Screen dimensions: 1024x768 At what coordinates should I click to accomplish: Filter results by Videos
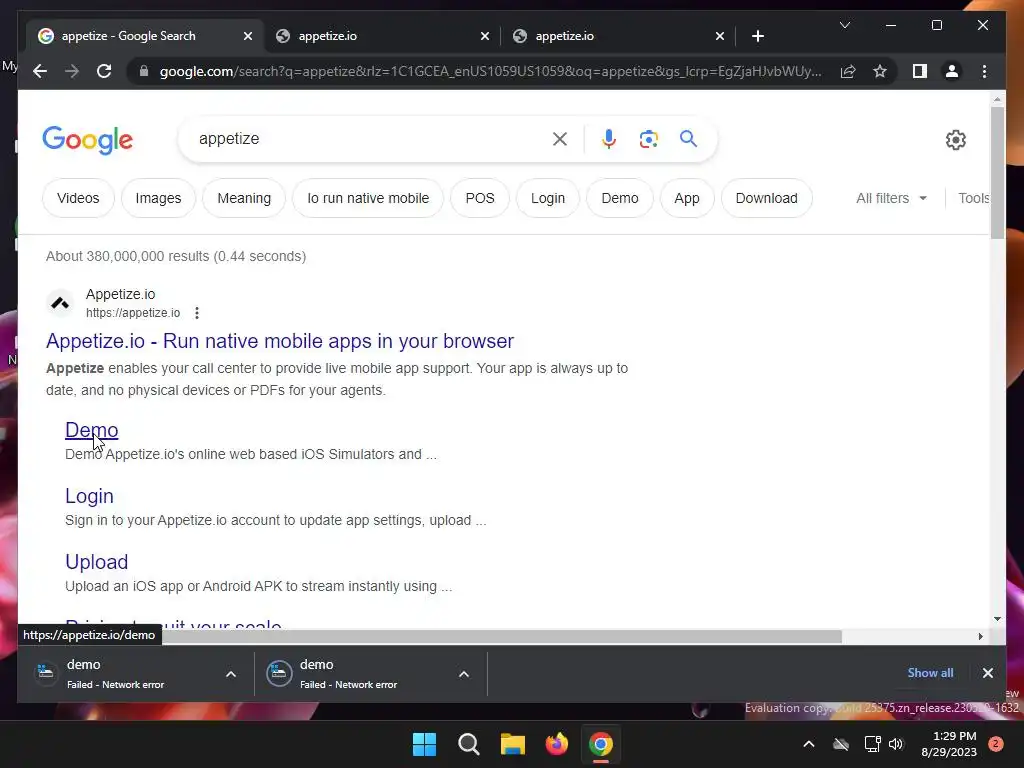click(x=78, y=198)
